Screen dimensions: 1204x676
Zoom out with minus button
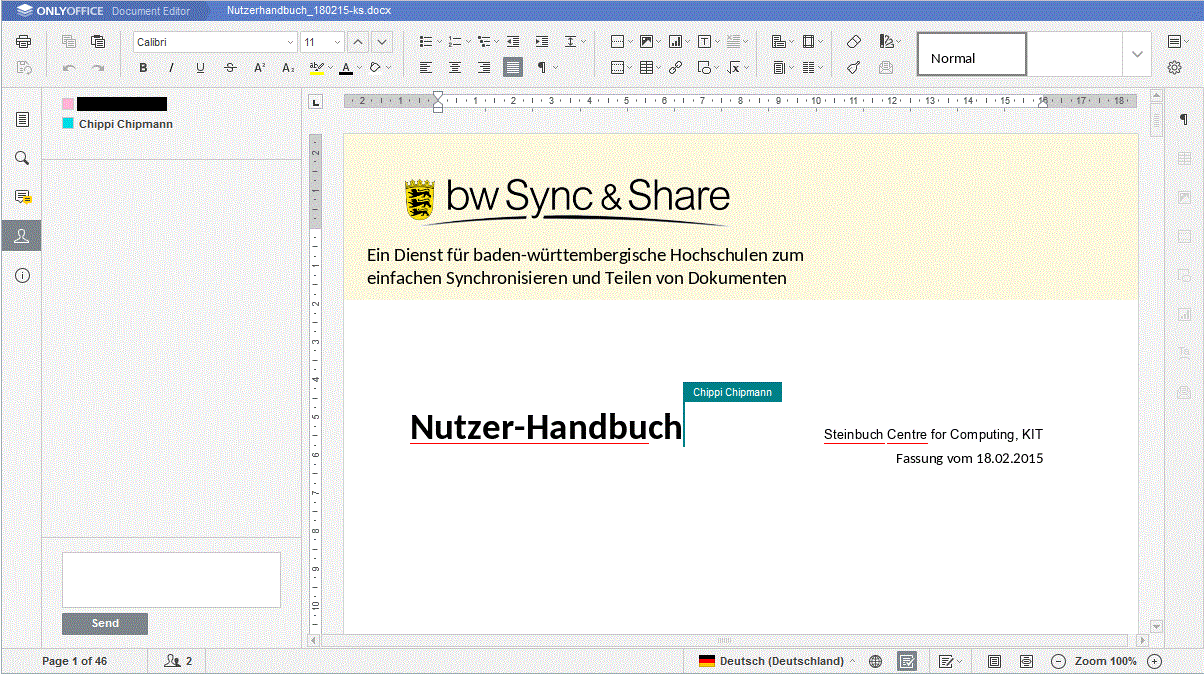pyautogui.click(x=1059, y=661)
